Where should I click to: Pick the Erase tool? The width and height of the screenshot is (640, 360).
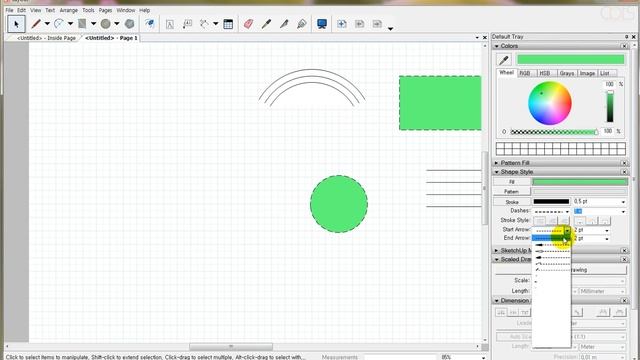[248, 24]
